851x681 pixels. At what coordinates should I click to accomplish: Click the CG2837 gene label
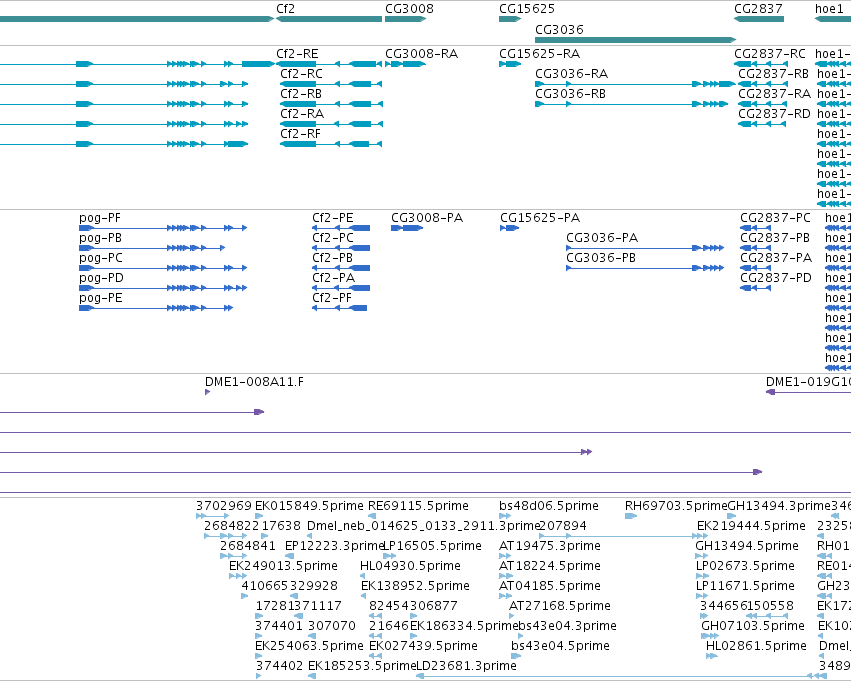coord(758,9)
